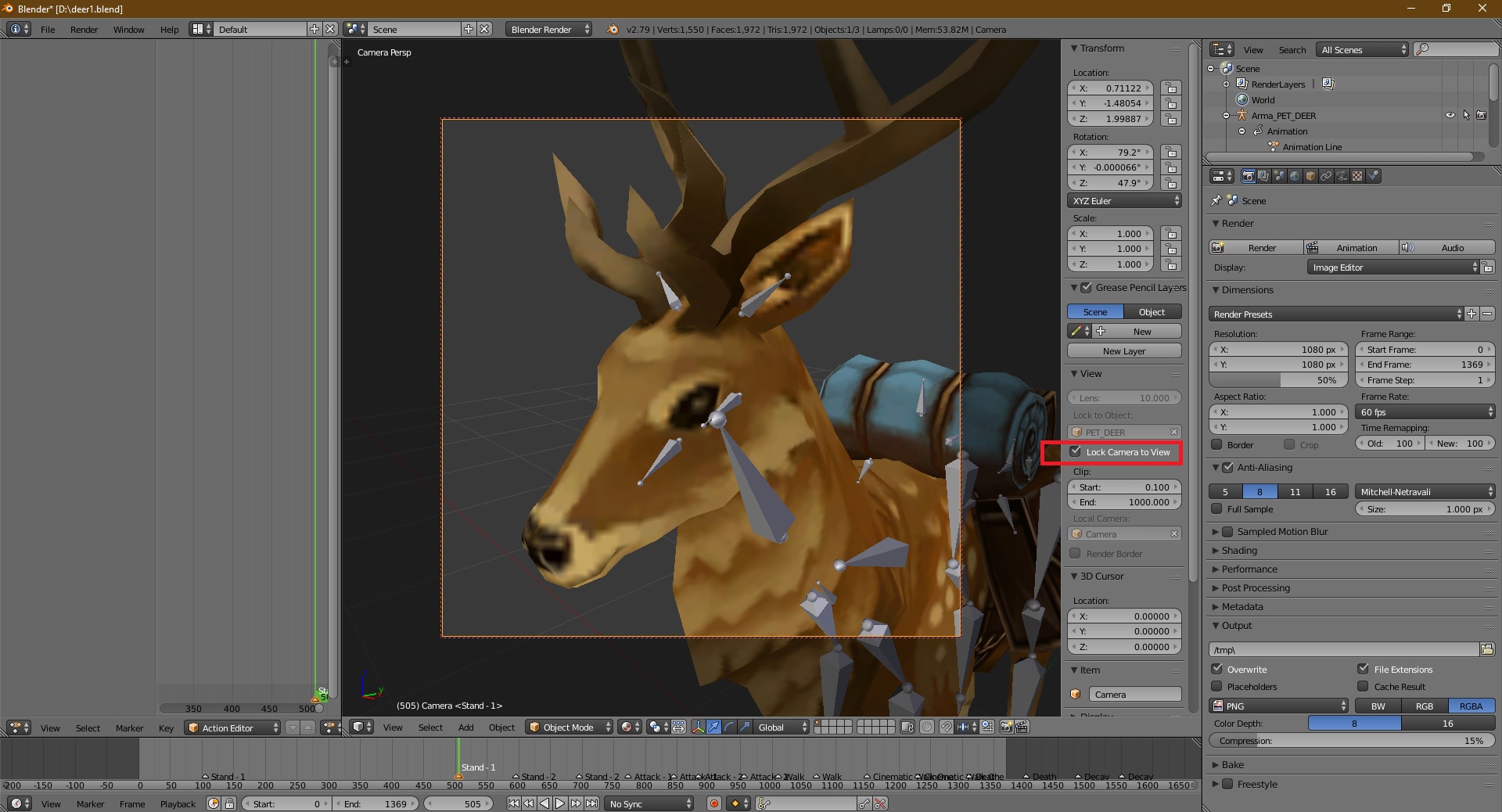Adjust the Compression percentage slider

(1351, 741)
